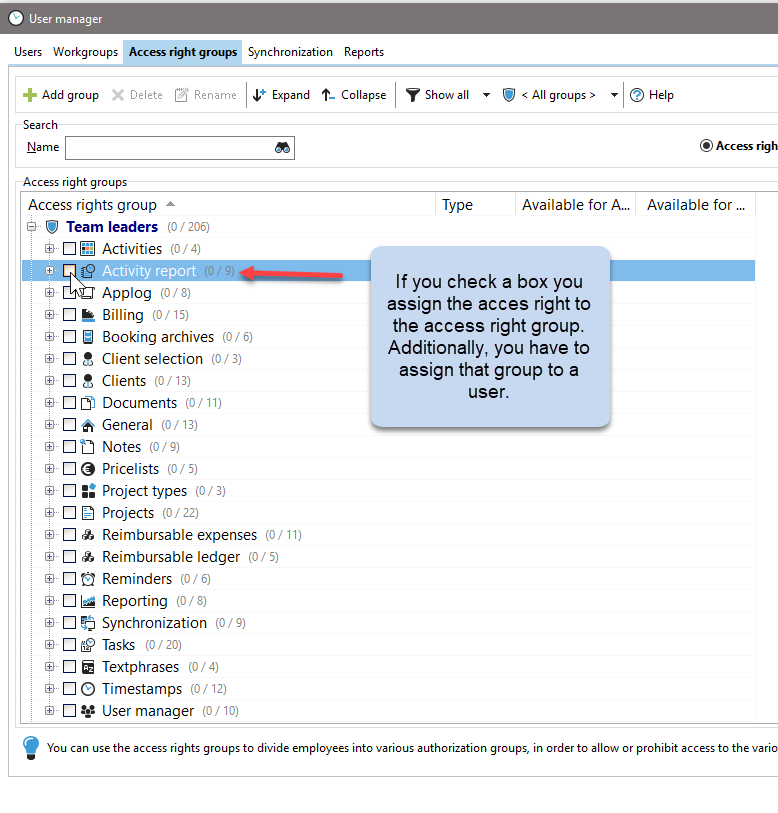Select the Access rights radio button

[707, 146]
